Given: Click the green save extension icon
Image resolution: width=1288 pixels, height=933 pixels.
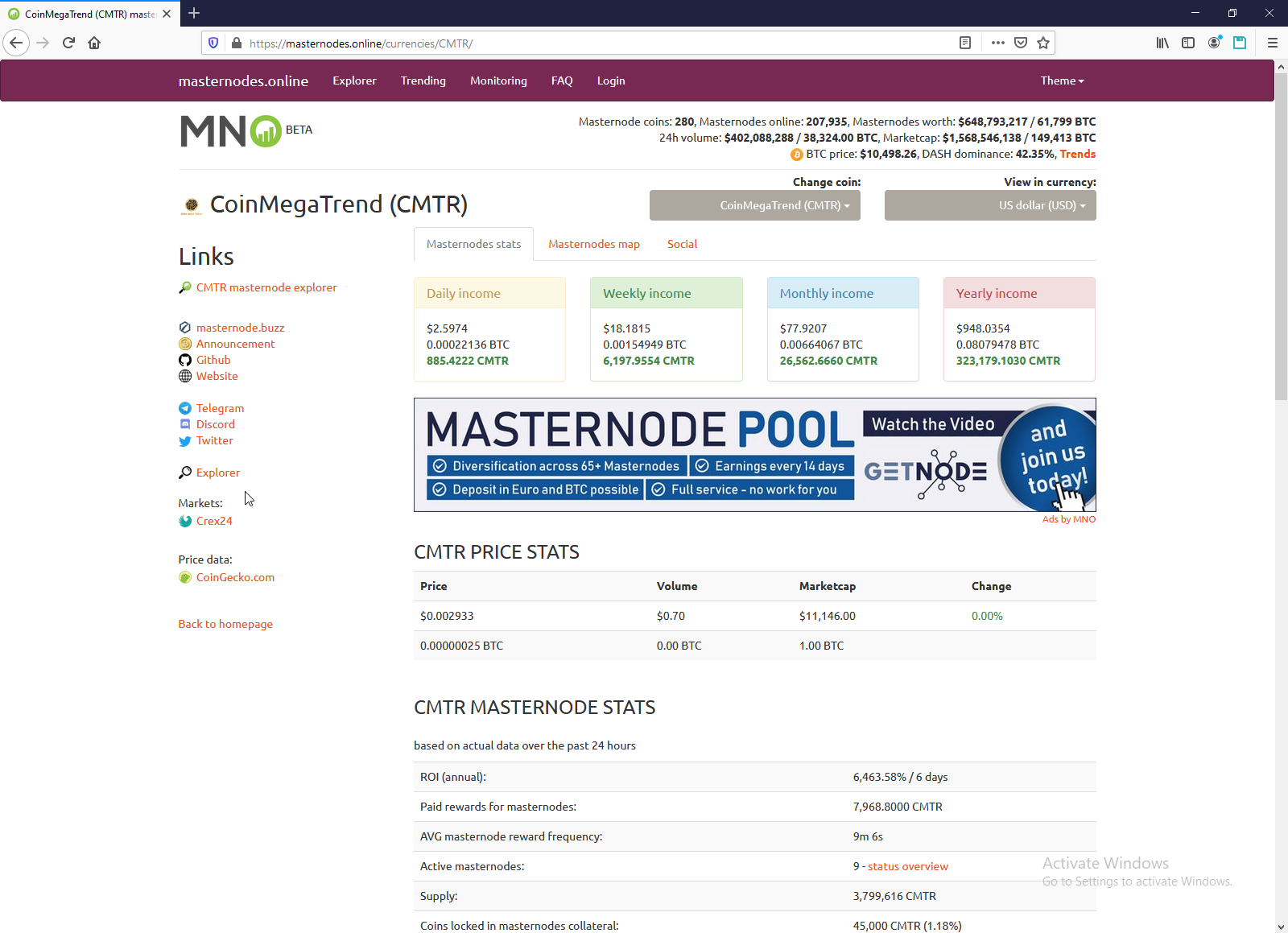Looking at the screenshot, I should click(1240, 43).
